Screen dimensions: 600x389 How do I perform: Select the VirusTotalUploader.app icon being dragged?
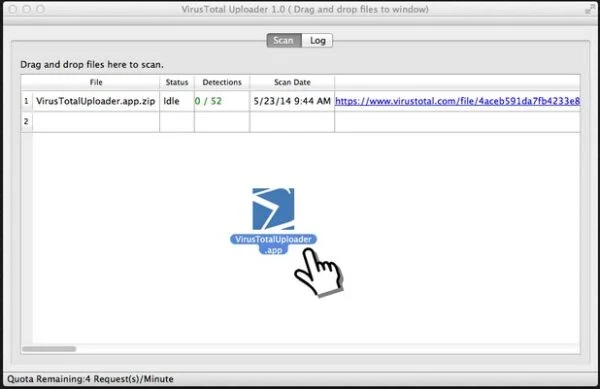point(273,209)
